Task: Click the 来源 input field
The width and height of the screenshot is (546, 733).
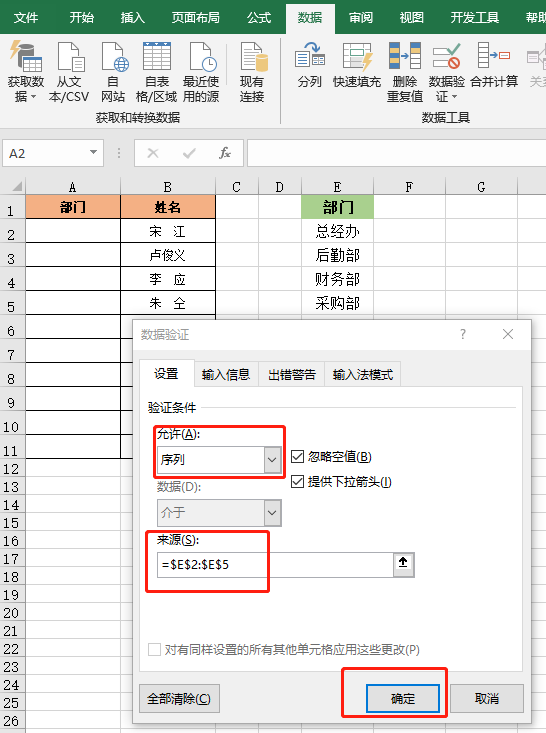Action: click(x=276, y=564)
